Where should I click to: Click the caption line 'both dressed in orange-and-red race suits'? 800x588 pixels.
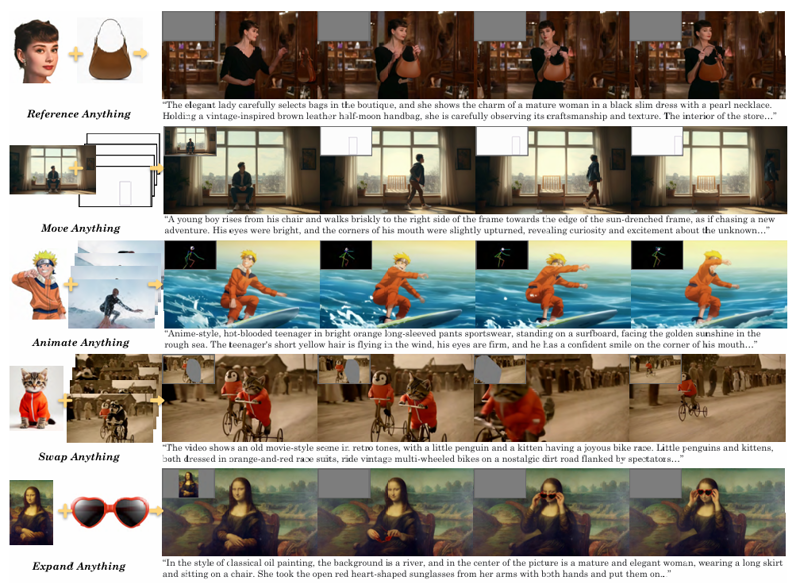point(423,459)
